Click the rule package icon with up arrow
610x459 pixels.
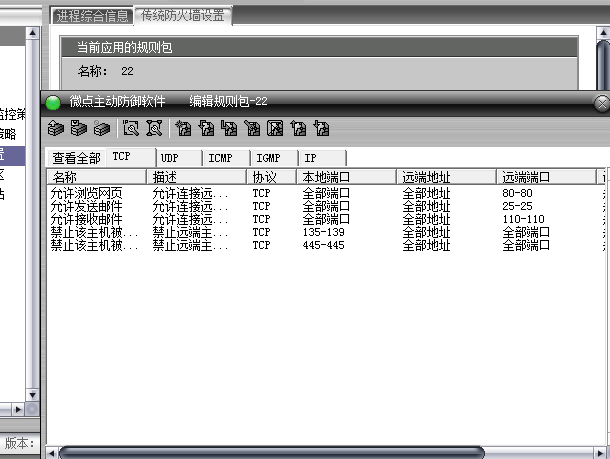tap(56, 128)
